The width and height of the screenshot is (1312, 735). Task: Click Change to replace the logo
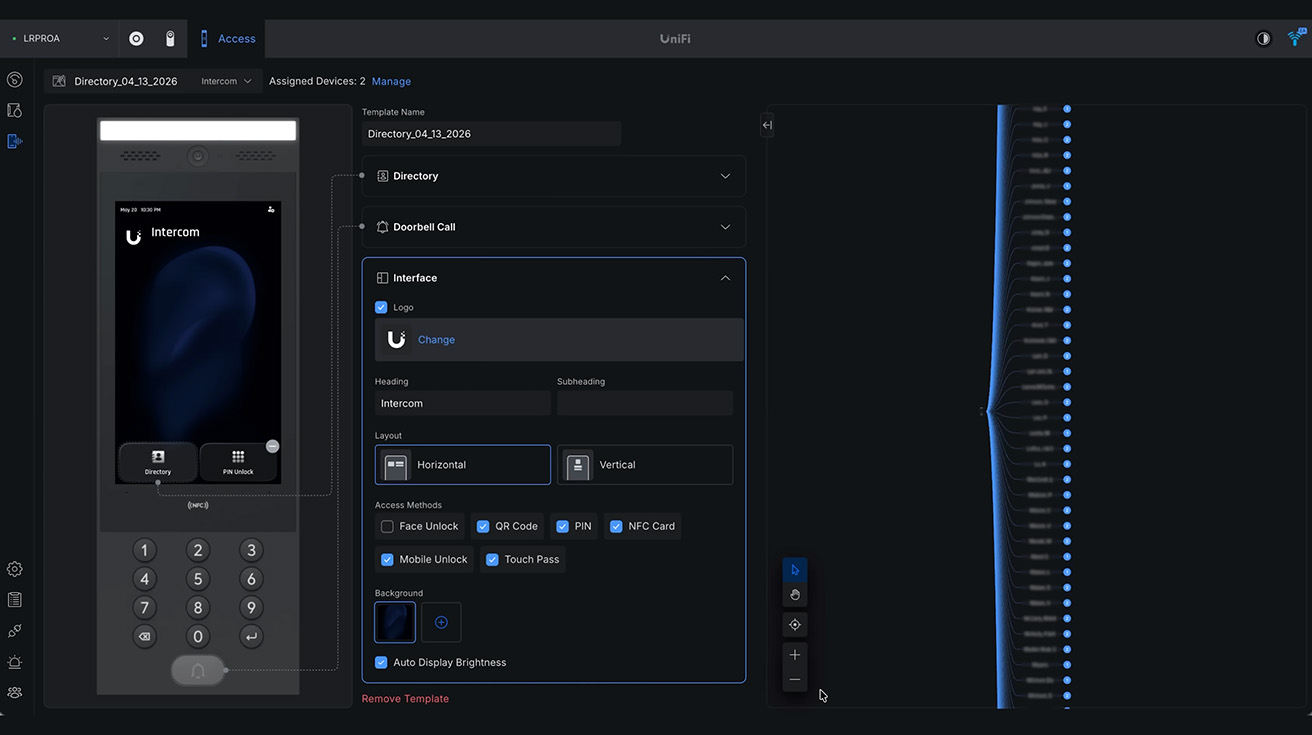(436, 340)
